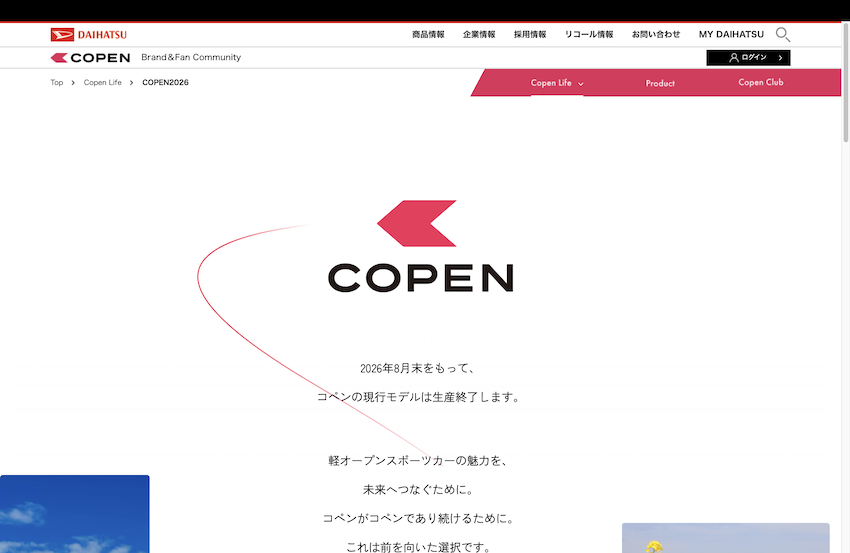Open 企業情報 menu
Screen dimensions: 850x553
point(479,34)
